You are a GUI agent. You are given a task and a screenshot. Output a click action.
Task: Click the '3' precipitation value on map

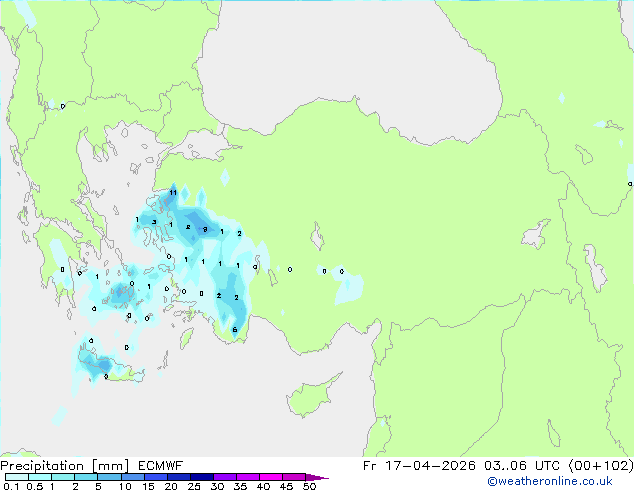click(x=154, y=222)
